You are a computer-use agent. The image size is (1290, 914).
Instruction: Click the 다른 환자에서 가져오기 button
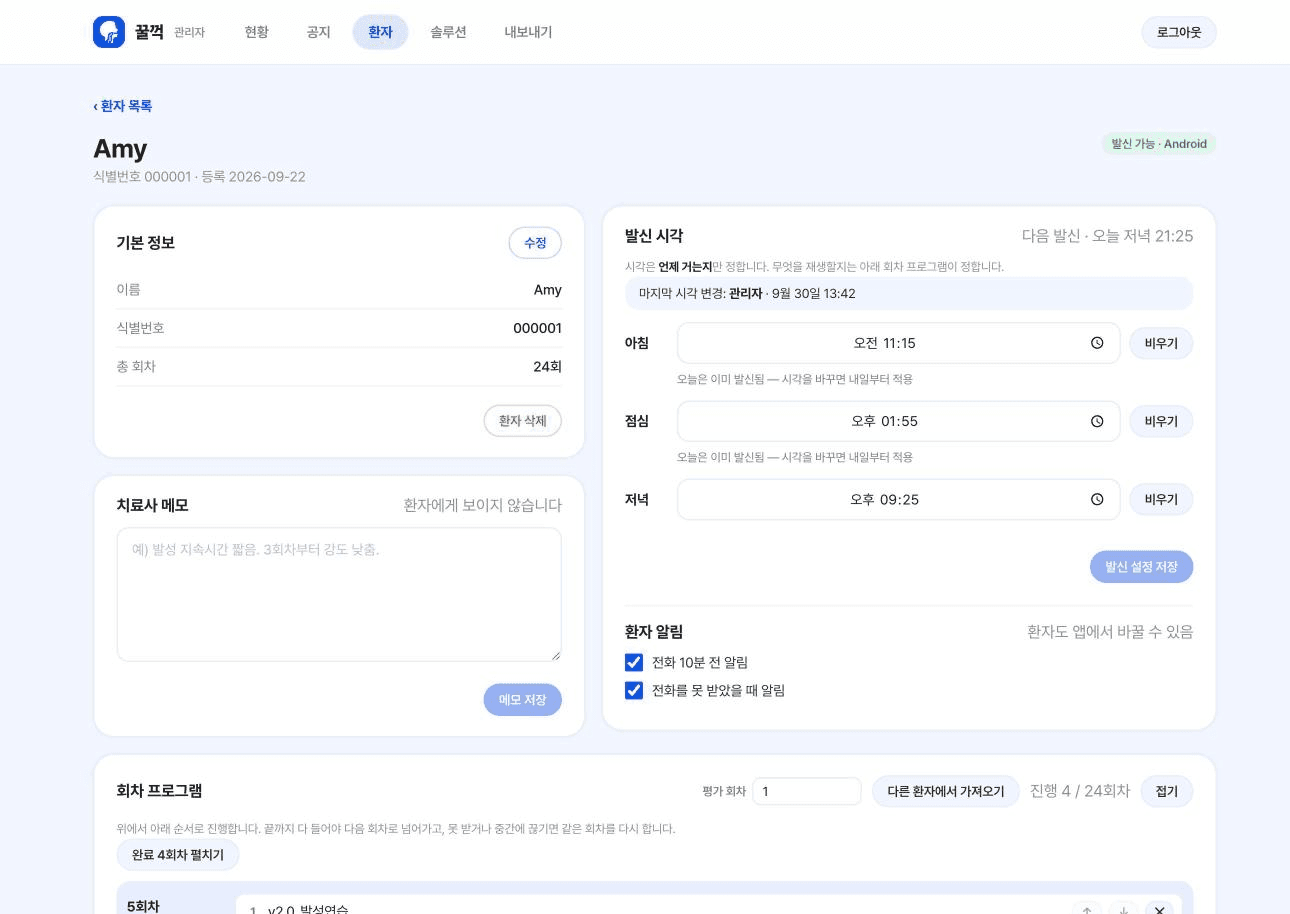946,791
